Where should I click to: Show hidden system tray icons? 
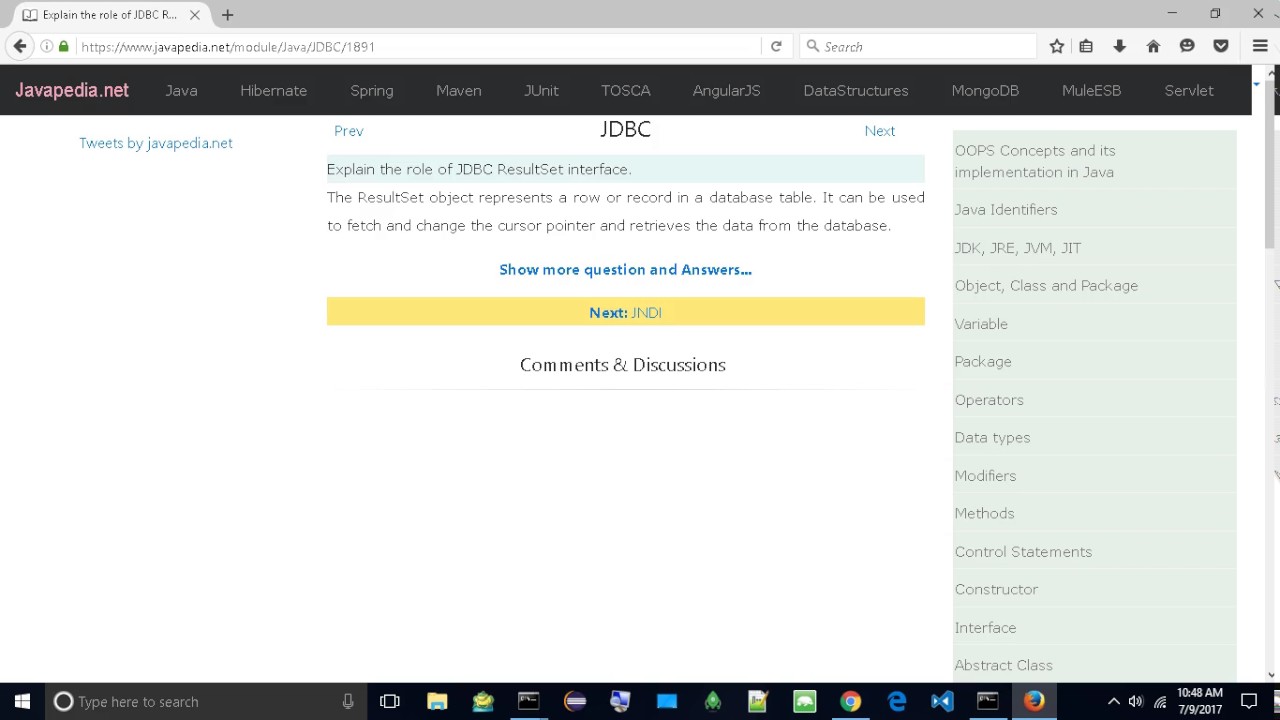(x=1113, y=702)
